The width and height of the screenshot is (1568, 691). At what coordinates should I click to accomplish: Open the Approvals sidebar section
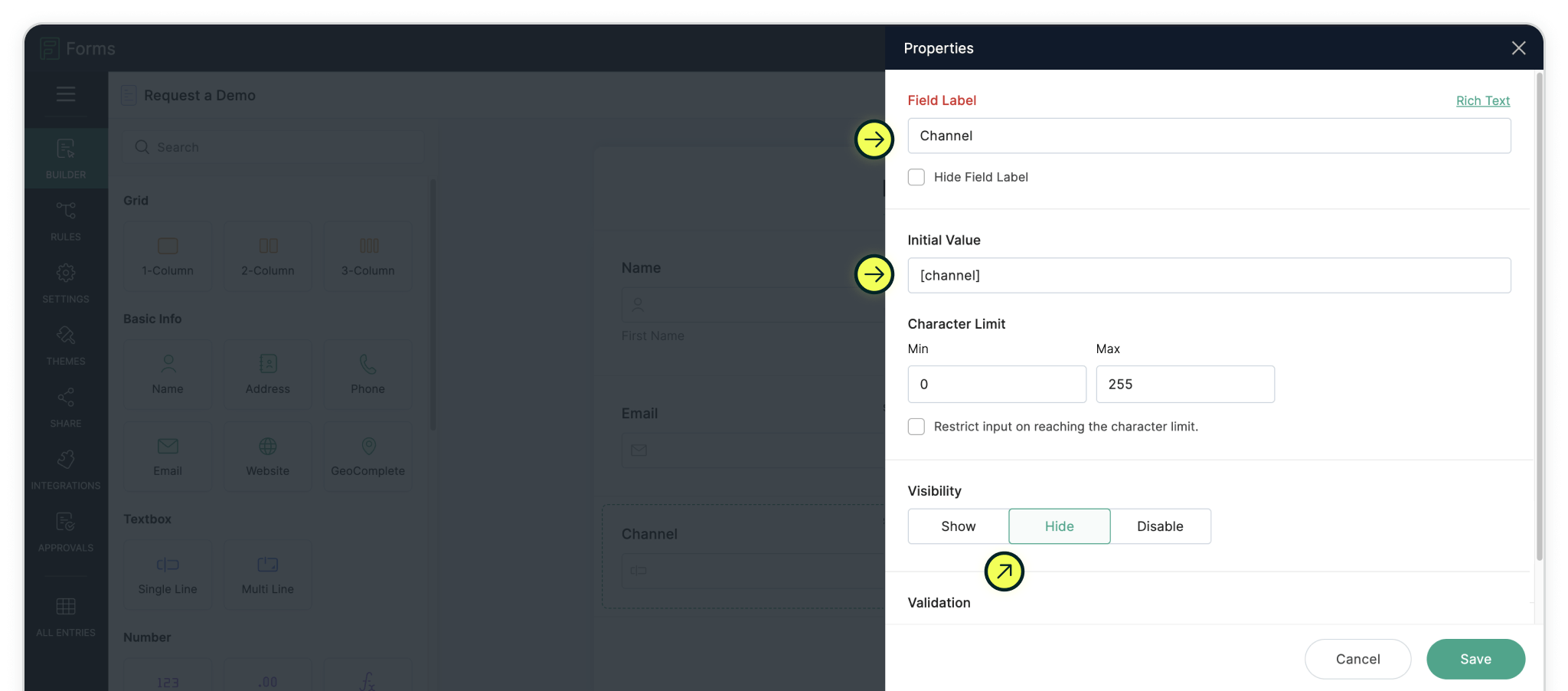tap(66, 532)
